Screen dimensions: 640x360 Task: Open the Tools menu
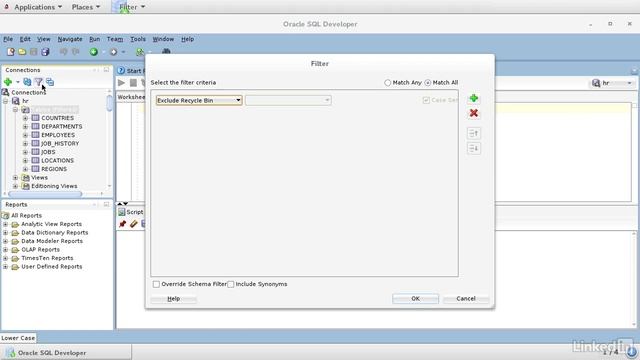[x=138, y=39]
